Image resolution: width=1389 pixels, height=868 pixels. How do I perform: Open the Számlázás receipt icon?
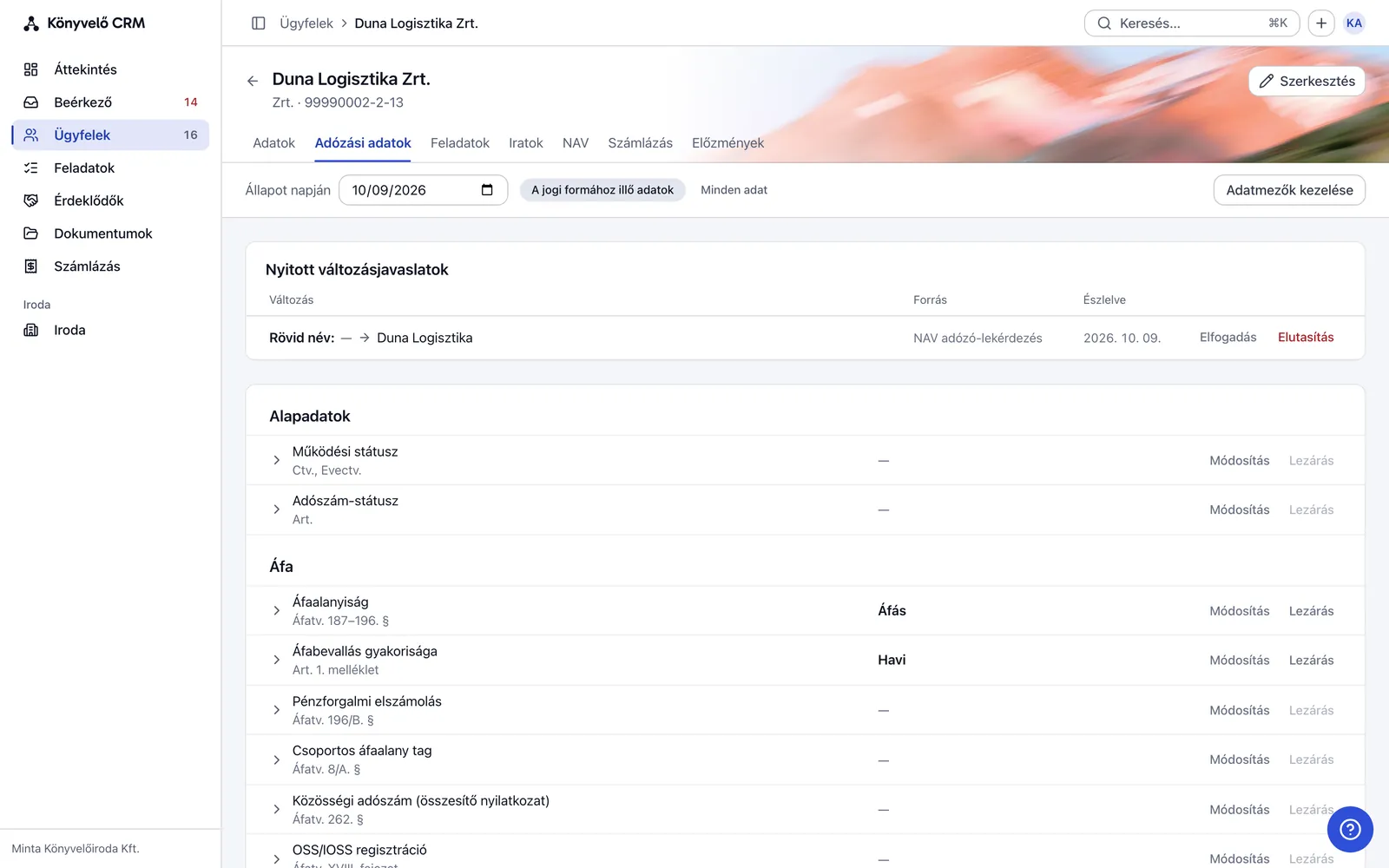click(x=31, y=266)
